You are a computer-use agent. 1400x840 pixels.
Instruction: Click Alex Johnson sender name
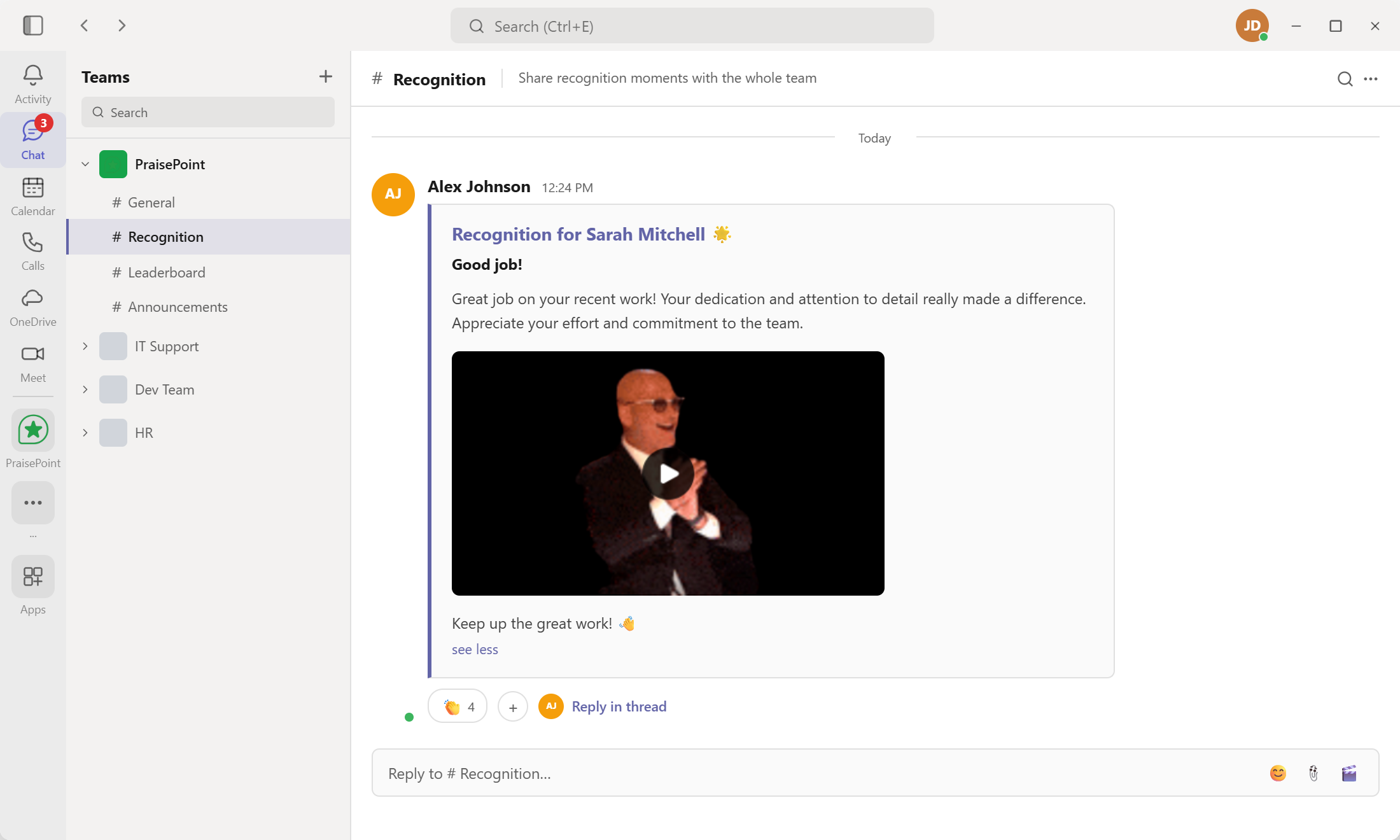[479, 186]
